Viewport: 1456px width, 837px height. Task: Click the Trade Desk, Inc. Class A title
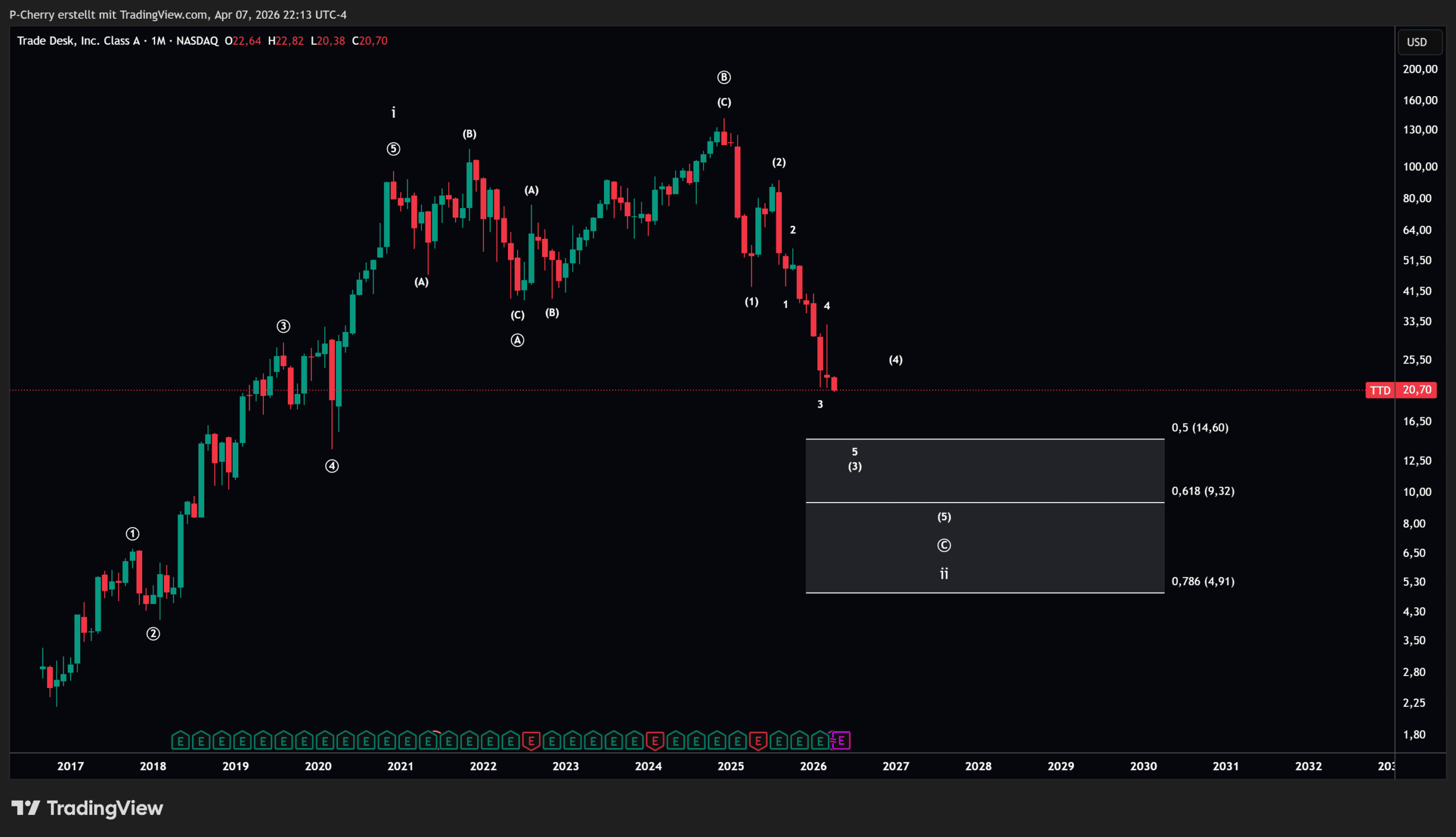[78, 41]
